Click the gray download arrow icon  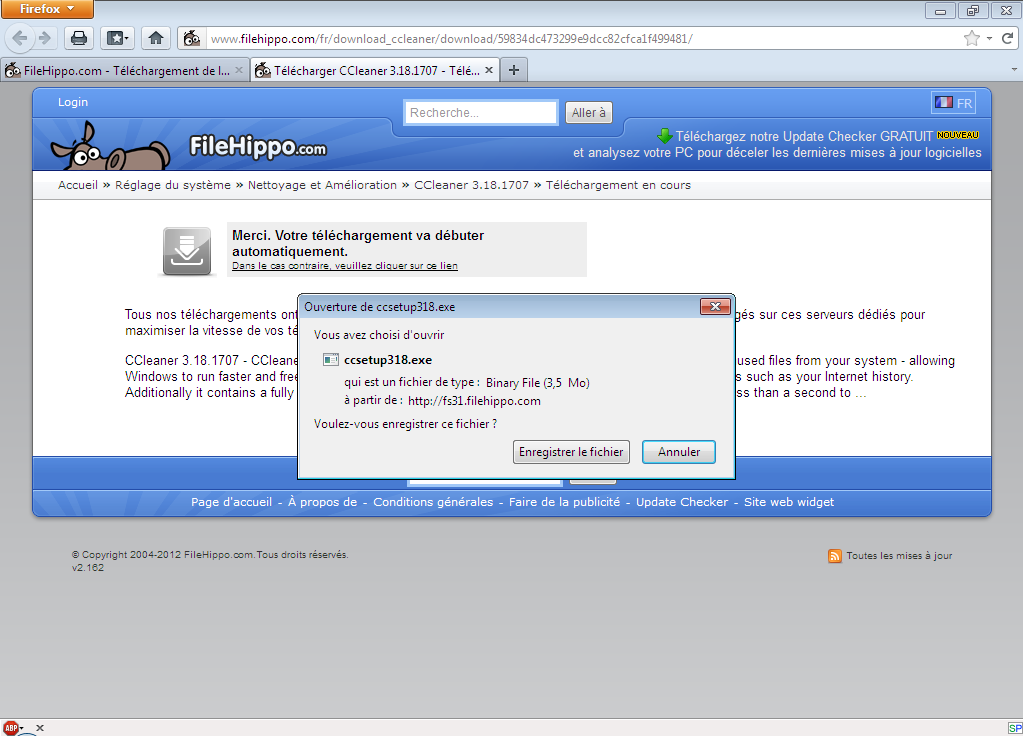[x=187, y=251]
